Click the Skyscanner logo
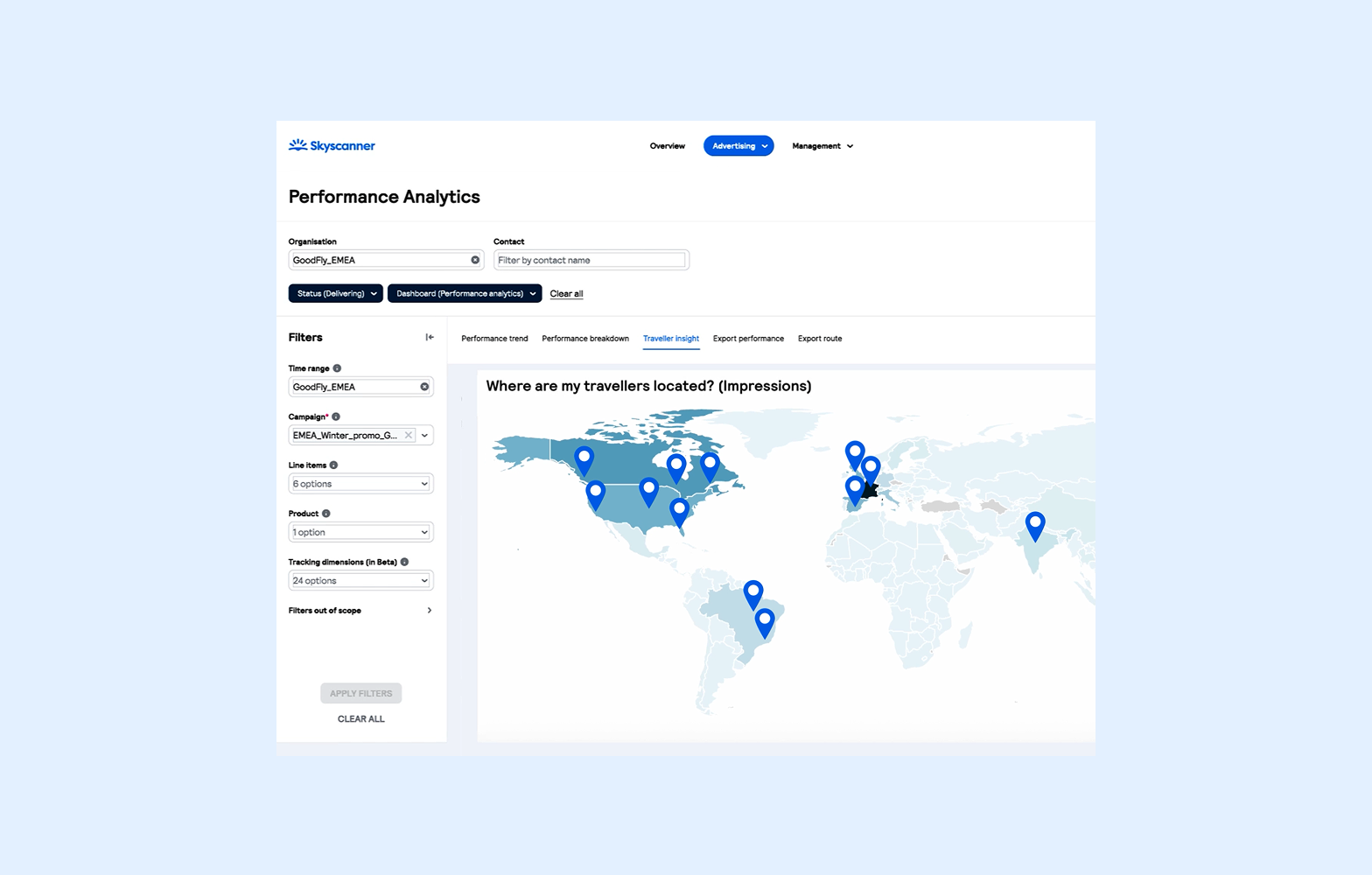Viewport: 1372px width, 875px height. 332,146
